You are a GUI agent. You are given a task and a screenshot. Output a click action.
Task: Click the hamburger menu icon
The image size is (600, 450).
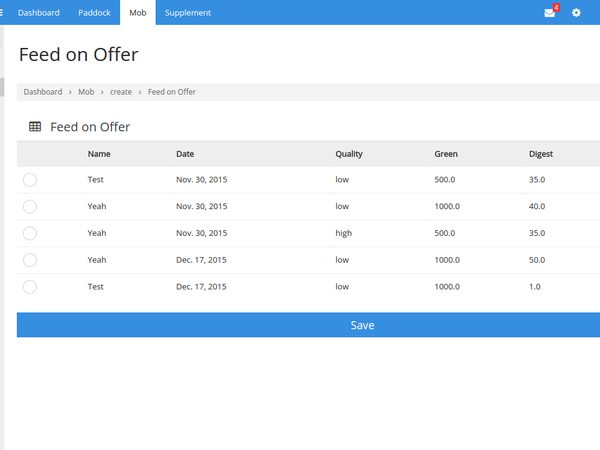[x=2, y=13]
